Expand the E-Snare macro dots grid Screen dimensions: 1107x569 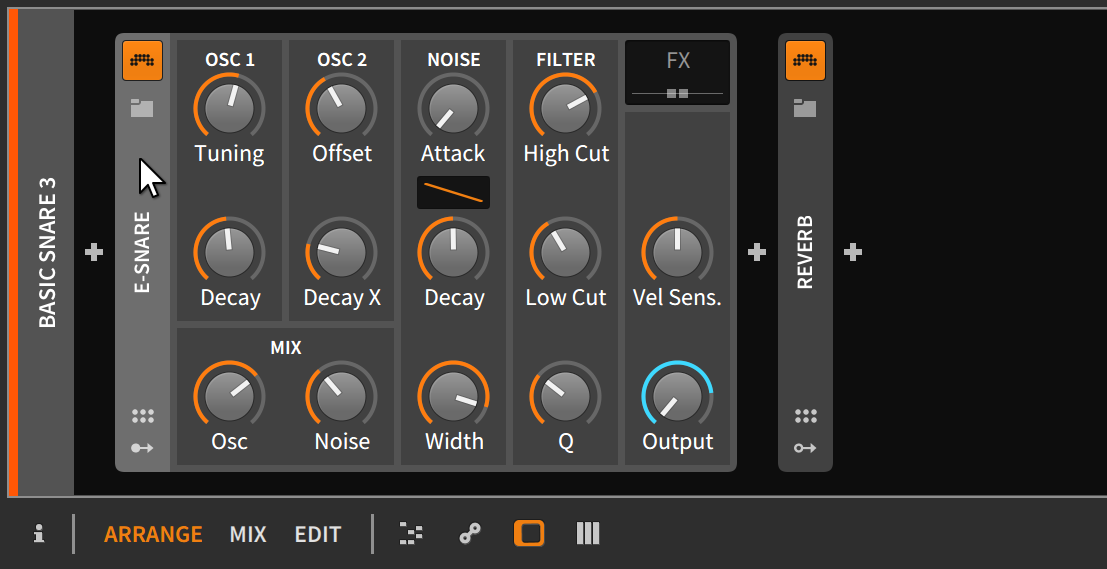point(142,416)
